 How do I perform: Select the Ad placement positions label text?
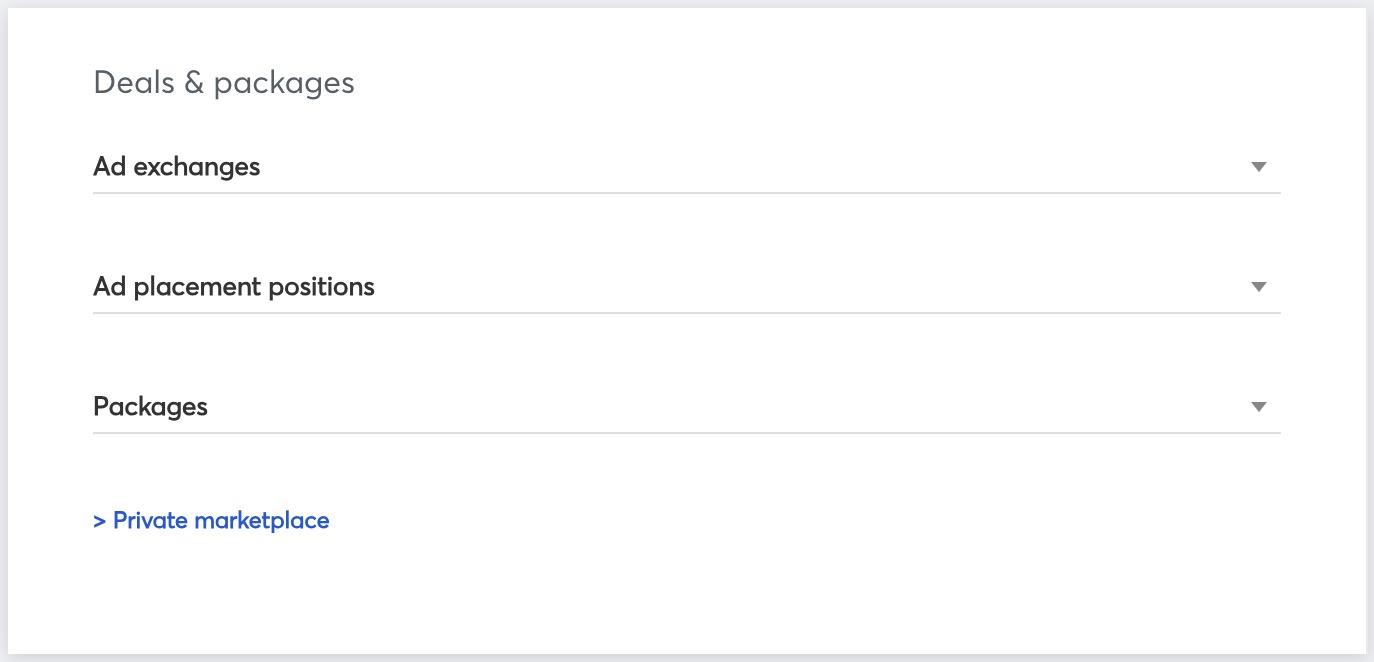[234, 287]
